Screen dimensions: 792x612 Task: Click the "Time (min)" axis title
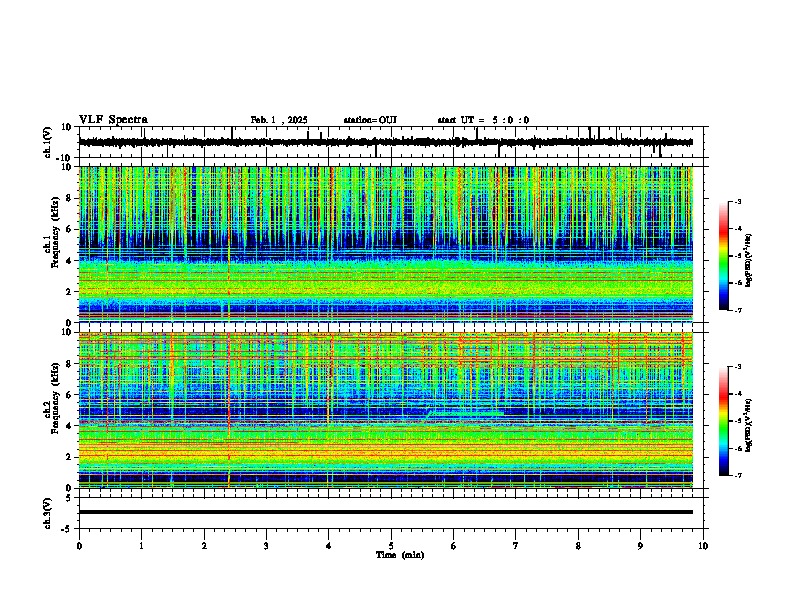[x=400, y=555]
